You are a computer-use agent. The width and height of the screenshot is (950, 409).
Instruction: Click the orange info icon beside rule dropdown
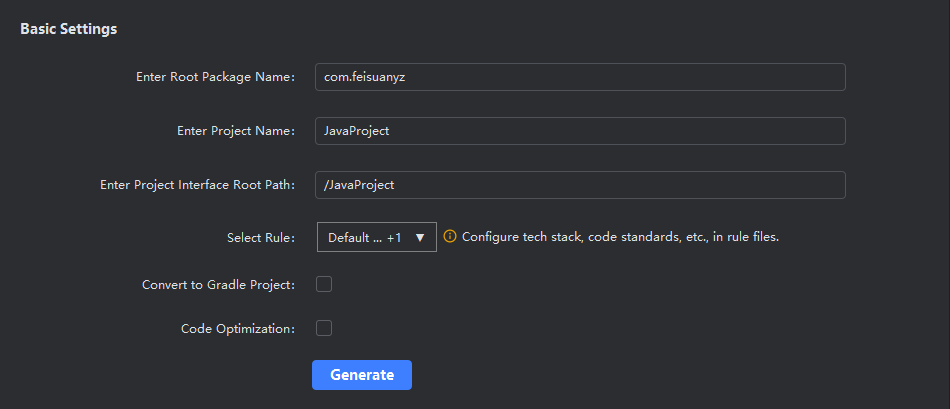point(450,237)
